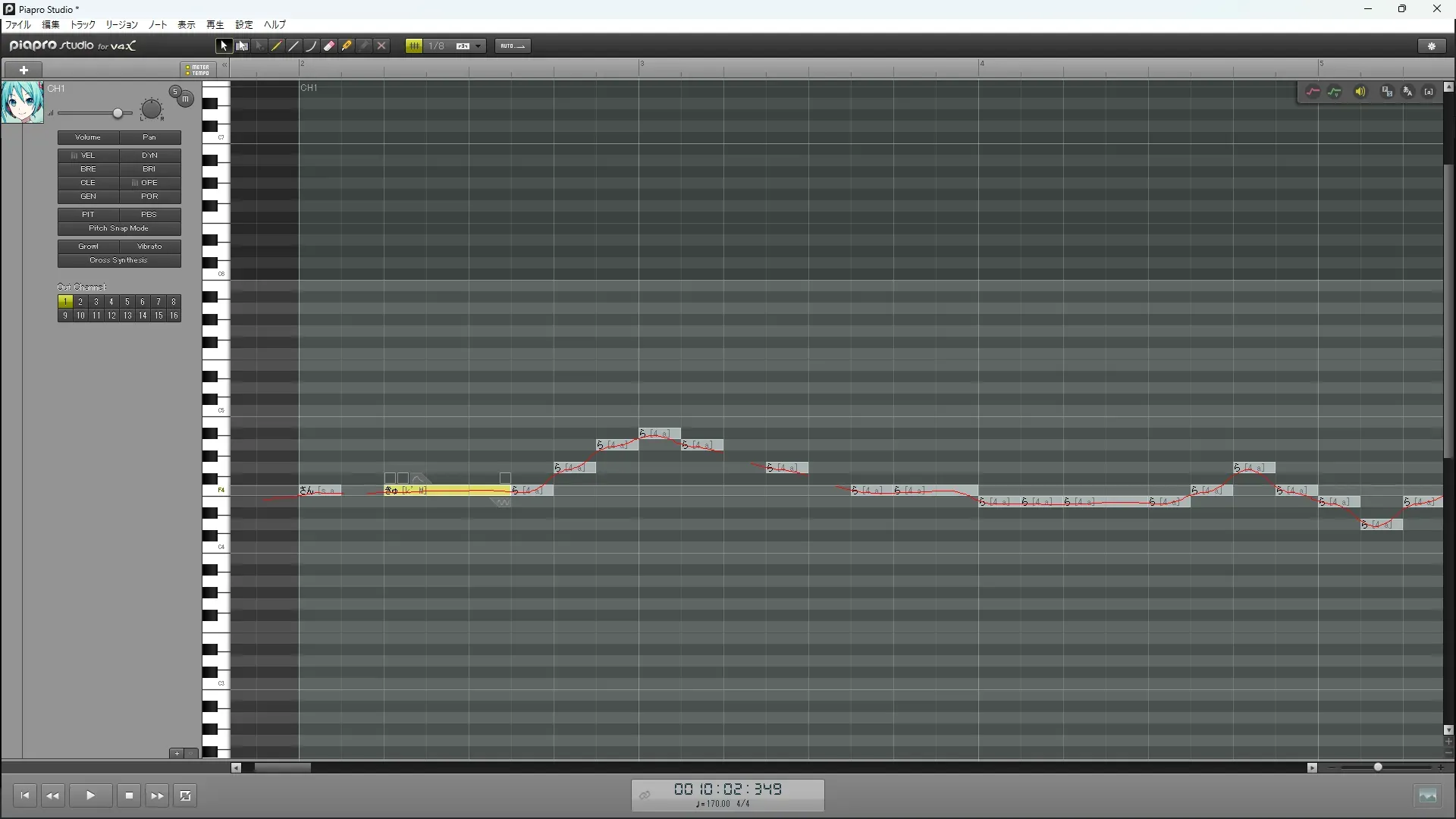The width and height of the screenshot is (1456, 819).
Task: Click the lyric language あA icon
Action: point(1408,92)
